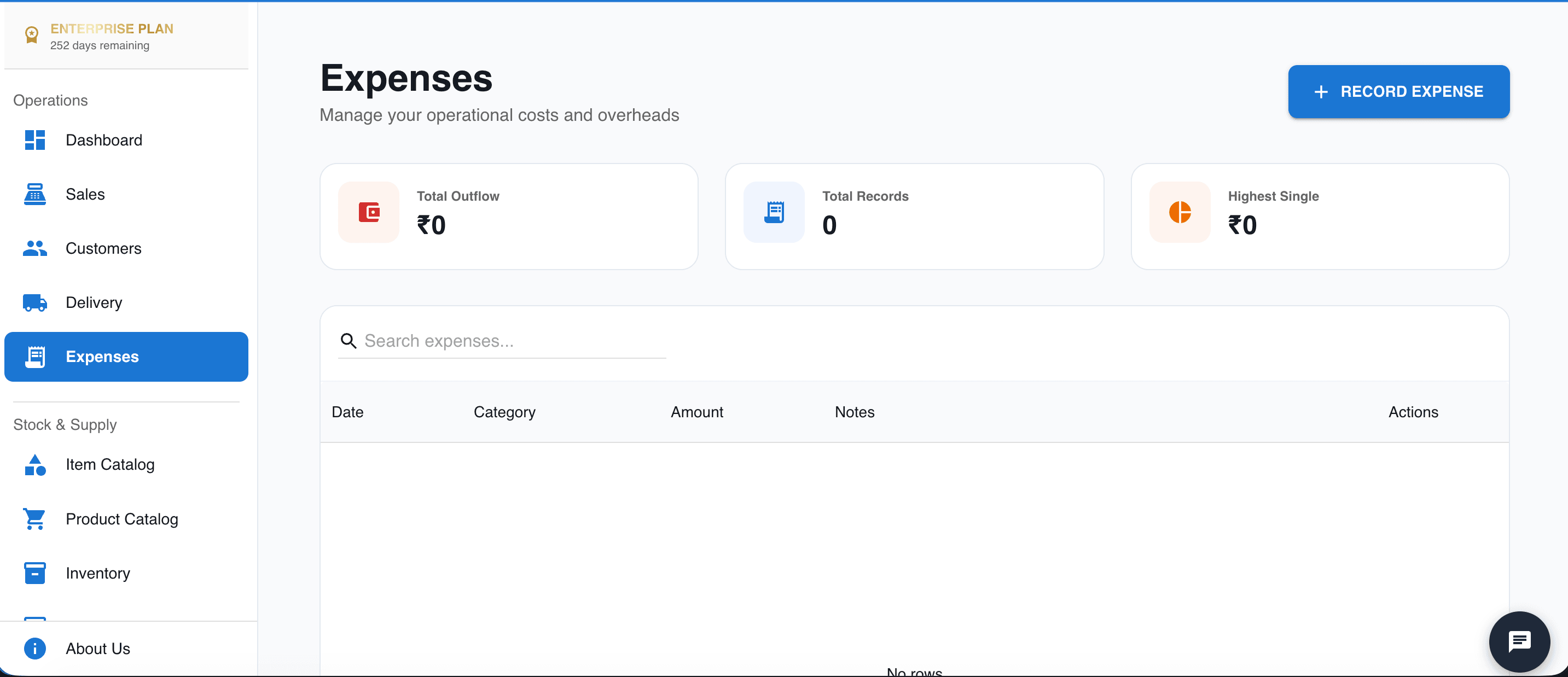Go to Inventory label

coord(98,573)
